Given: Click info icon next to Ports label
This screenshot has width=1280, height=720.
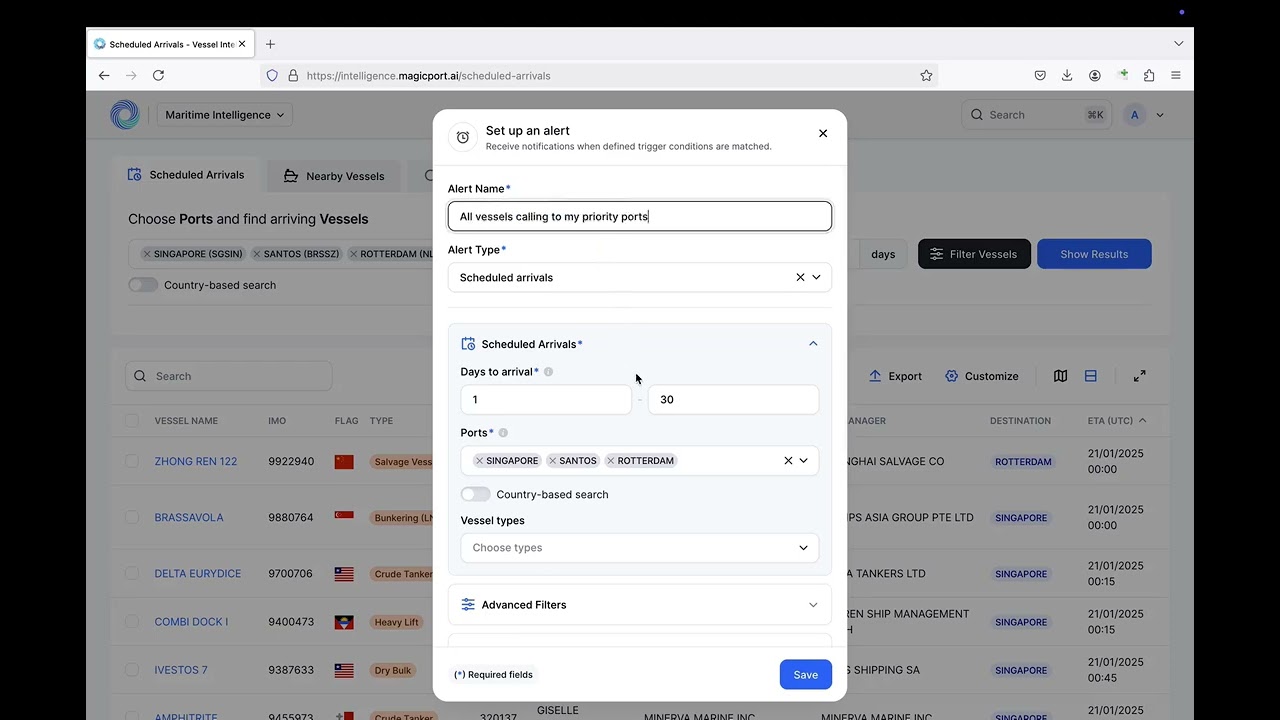Looking at the screenshot, I should pos(503,433).
